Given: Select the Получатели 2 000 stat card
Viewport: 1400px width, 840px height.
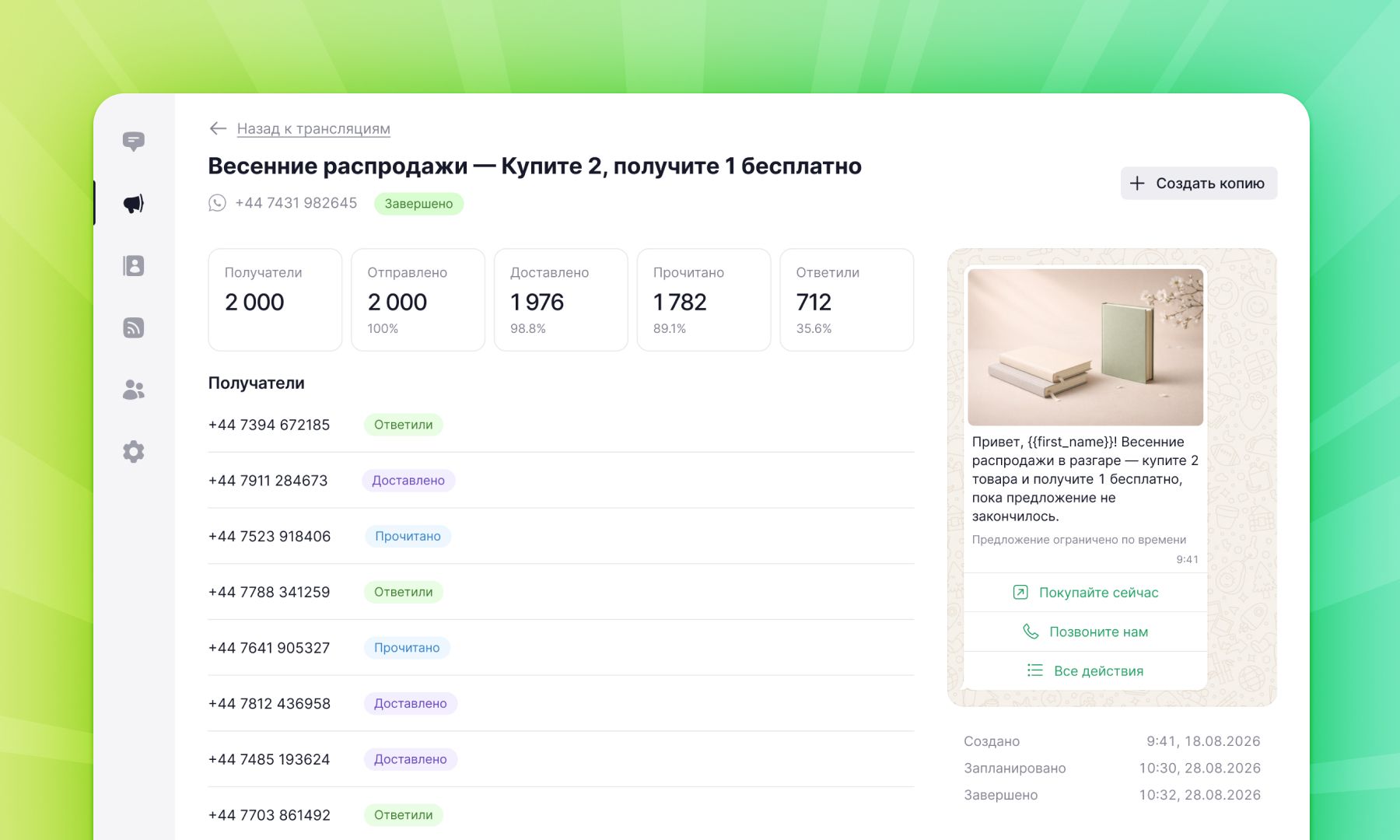Looking at the screenshot, I should pyautogui.click(x=275, y=299).
